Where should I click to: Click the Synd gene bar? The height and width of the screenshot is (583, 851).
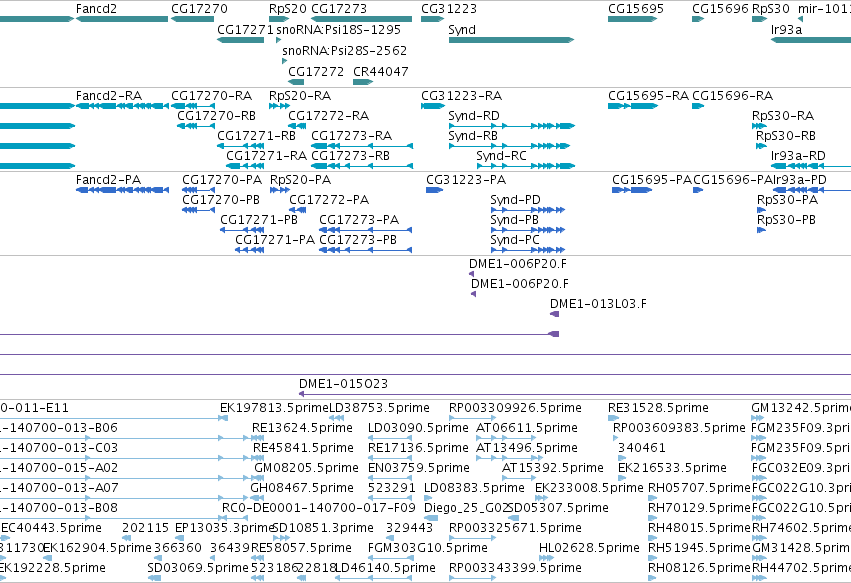click(x=511, y=40)
